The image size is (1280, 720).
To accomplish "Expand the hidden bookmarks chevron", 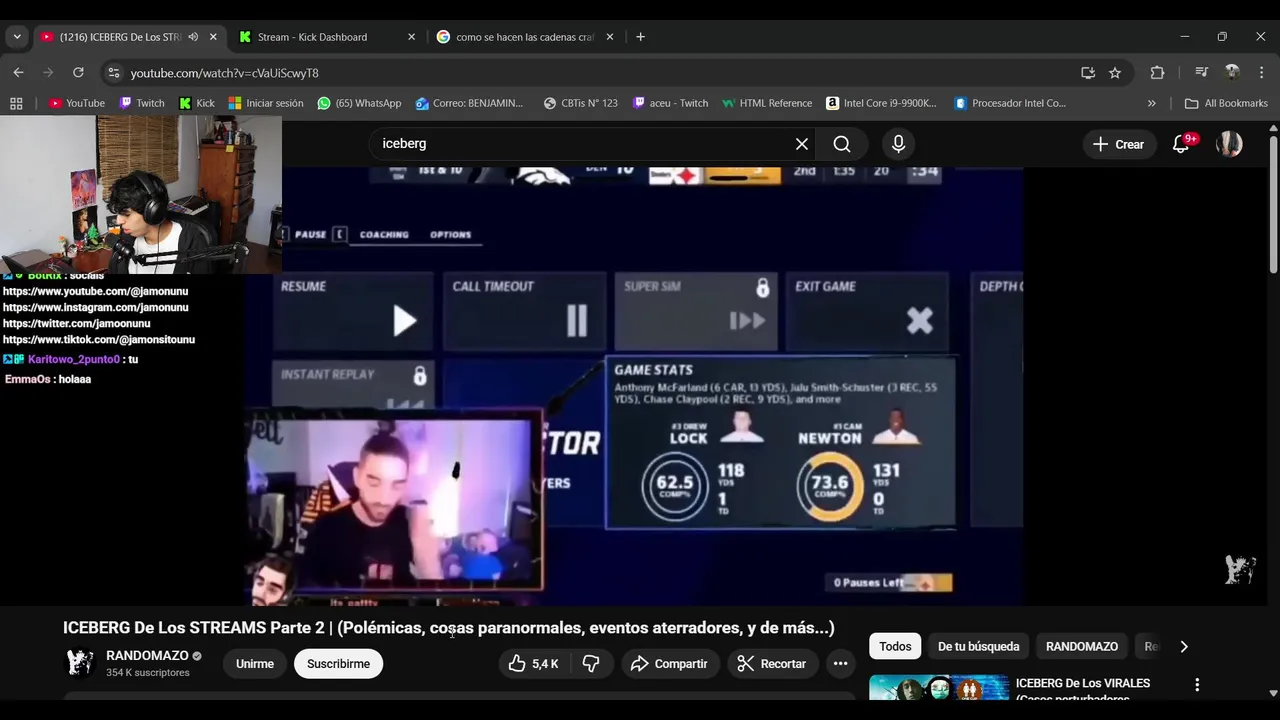I will [x=1151, y=103].
